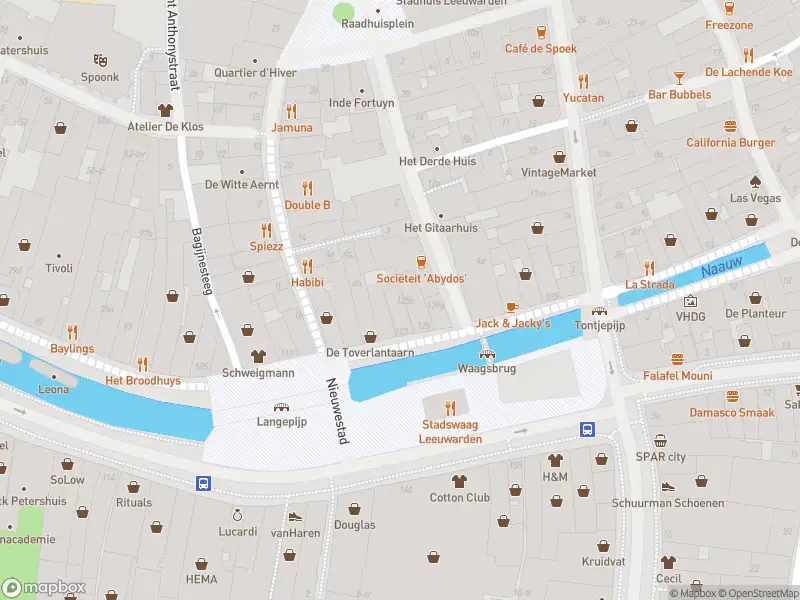Click the Bar Bubbels cocktail glass icon

pos(679,78)
